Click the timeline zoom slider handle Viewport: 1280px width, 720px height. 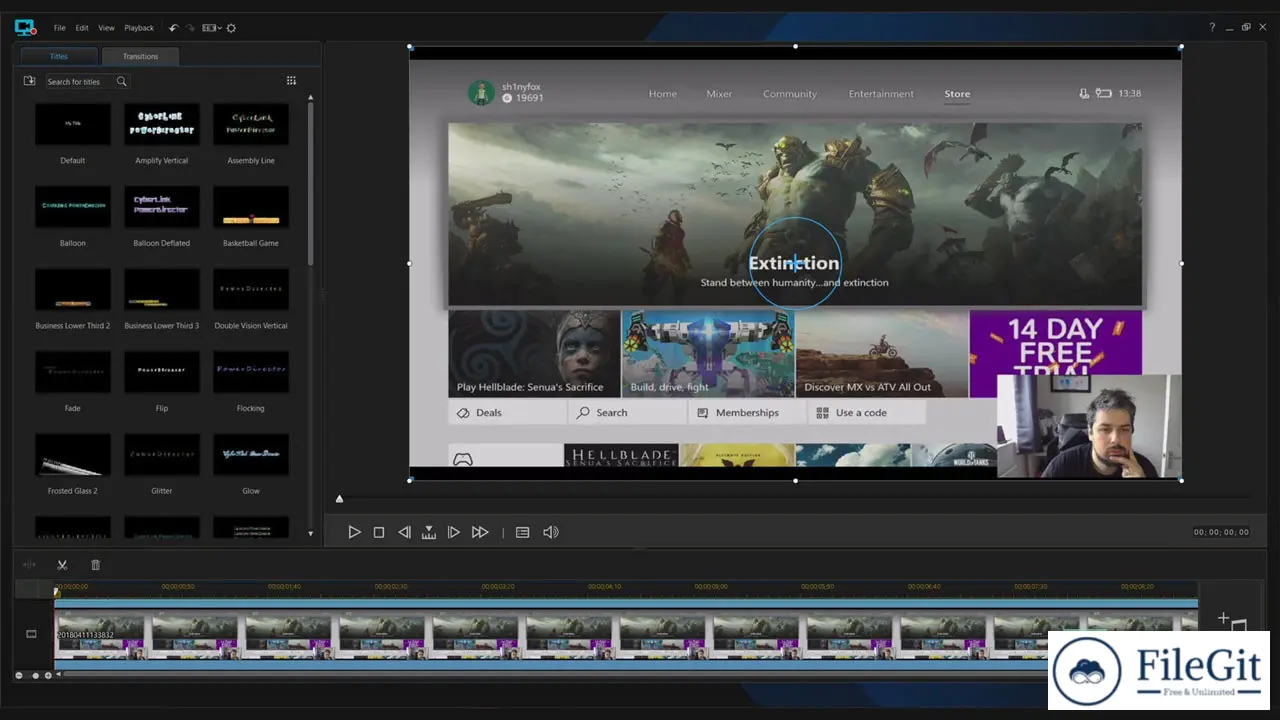(36, 676)
